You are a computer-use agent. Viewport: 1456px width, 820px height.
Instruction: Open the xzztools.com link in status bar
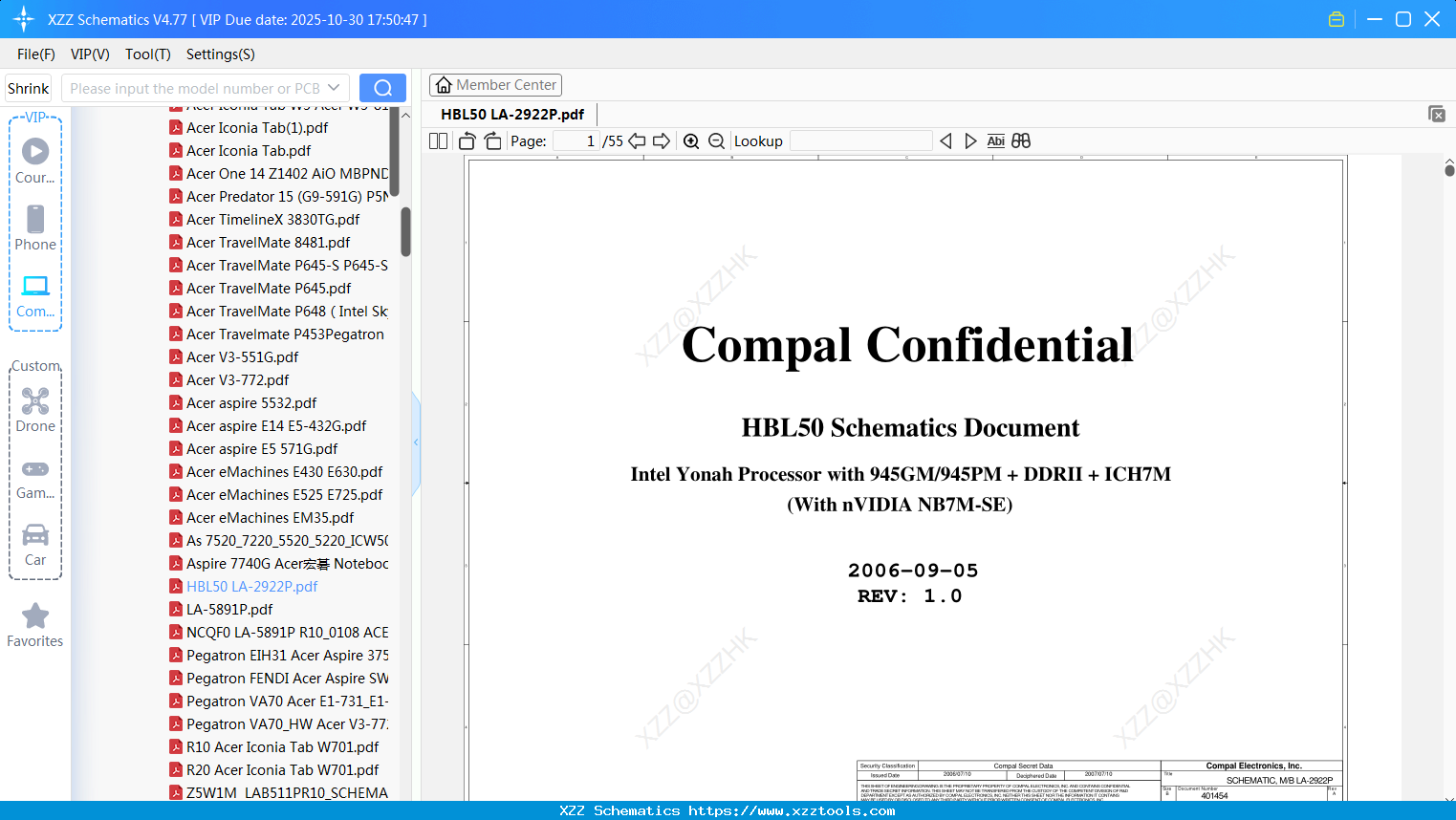793,810
